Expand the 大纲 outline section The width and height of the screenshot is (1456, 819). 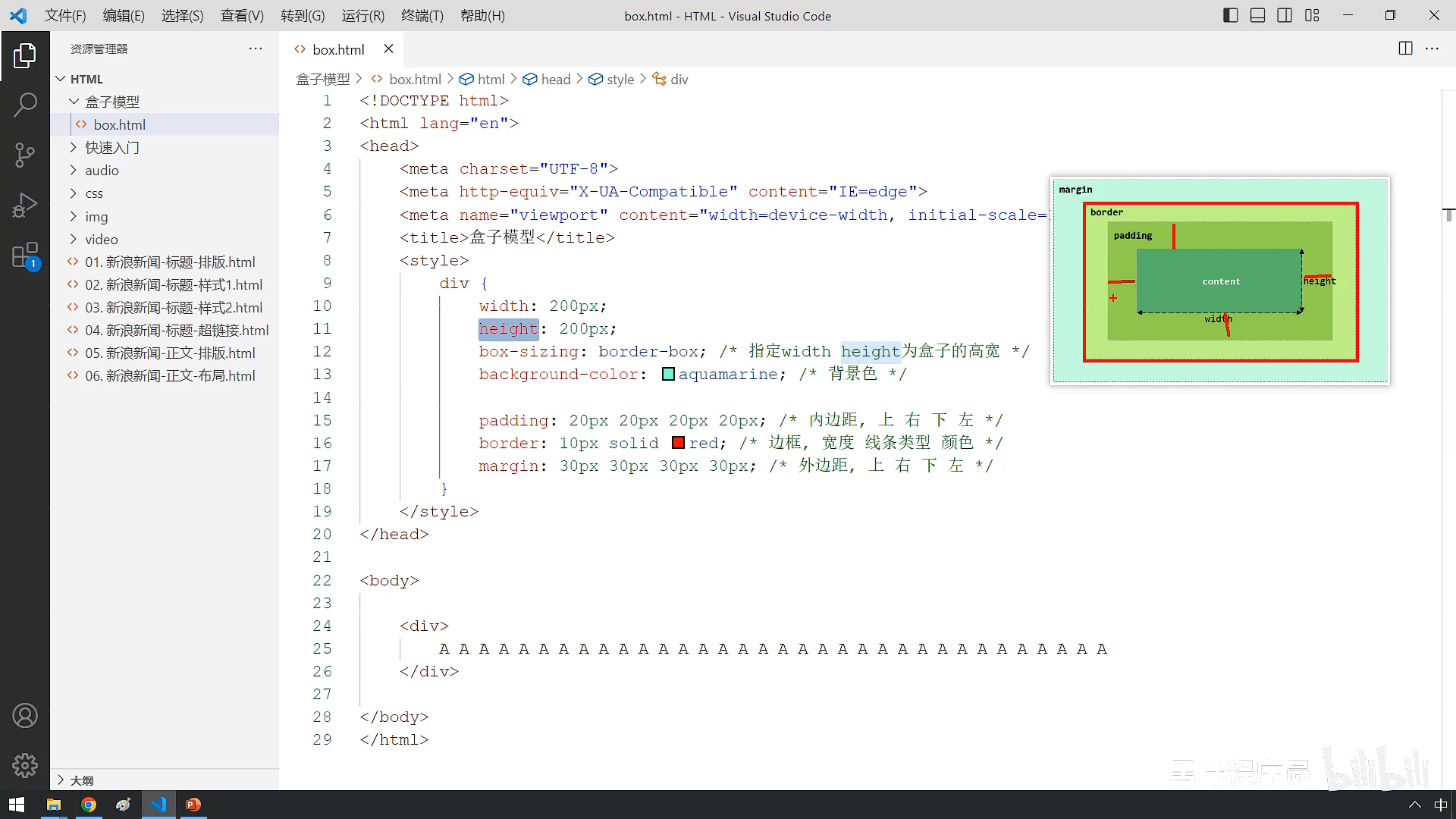(x=81, y=780)
